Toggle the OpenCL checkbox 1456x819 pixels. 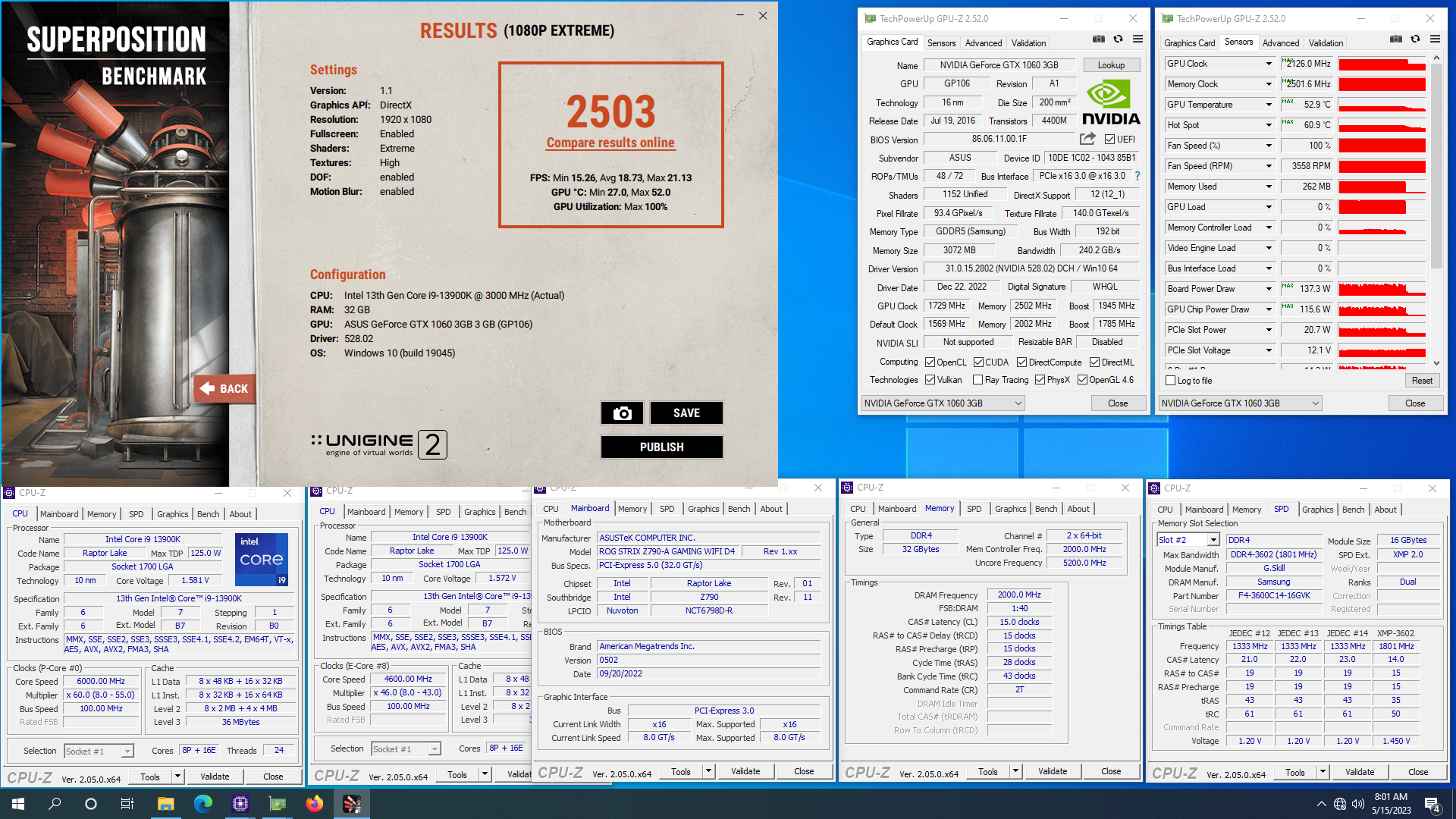(930, 362)
